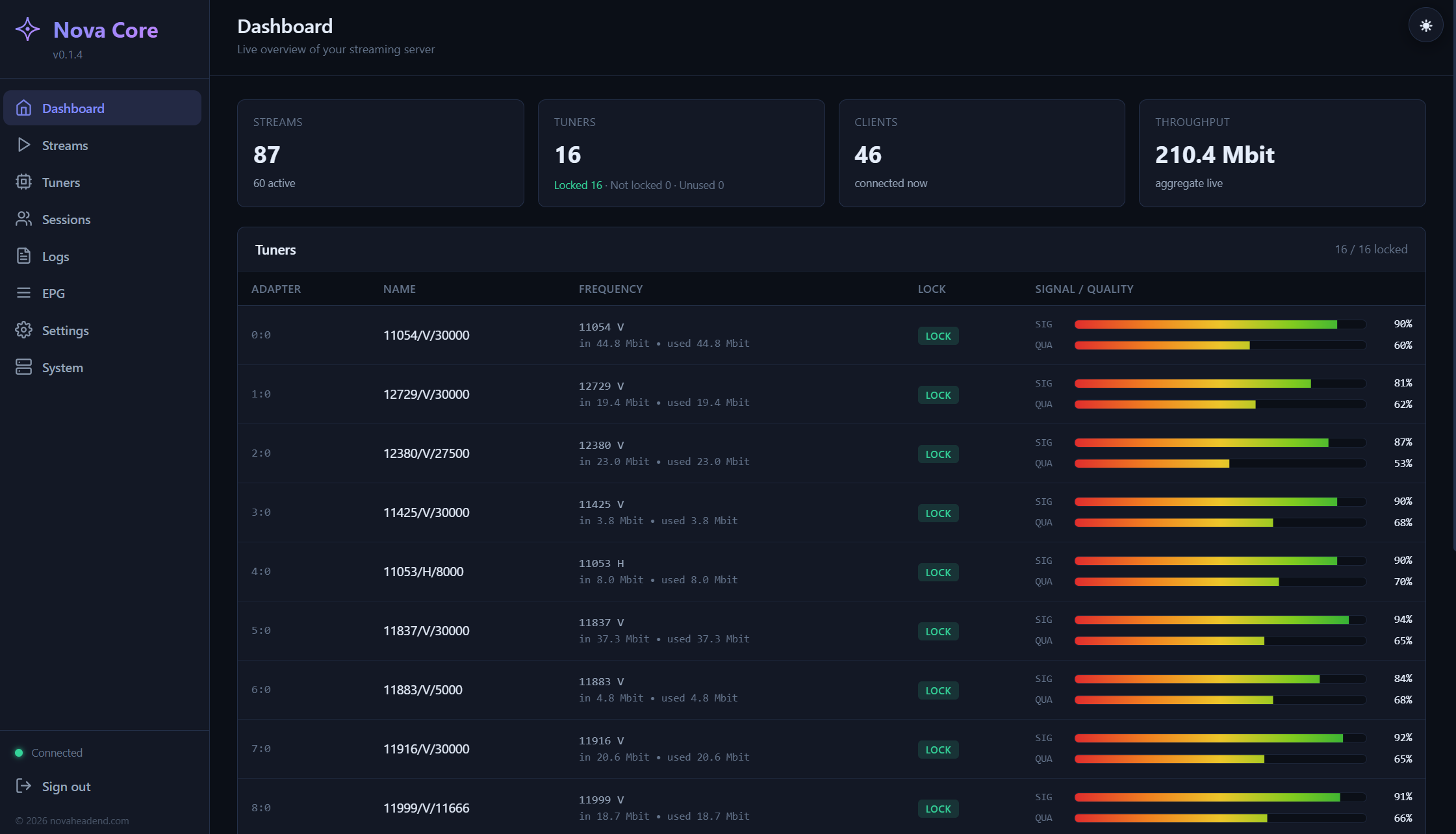This screenshot has height=834, width=1456.
Task: Click the Streams play icon
Action: pos(23,145)
